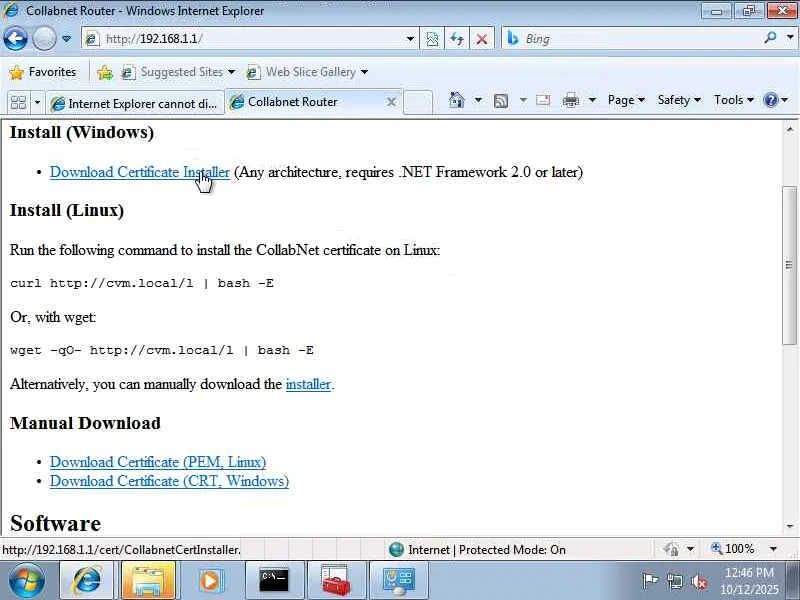Viewport: 800px width, 600px height.
Task: Click the 'installer' link for Linux
Action: pos(308,384)
